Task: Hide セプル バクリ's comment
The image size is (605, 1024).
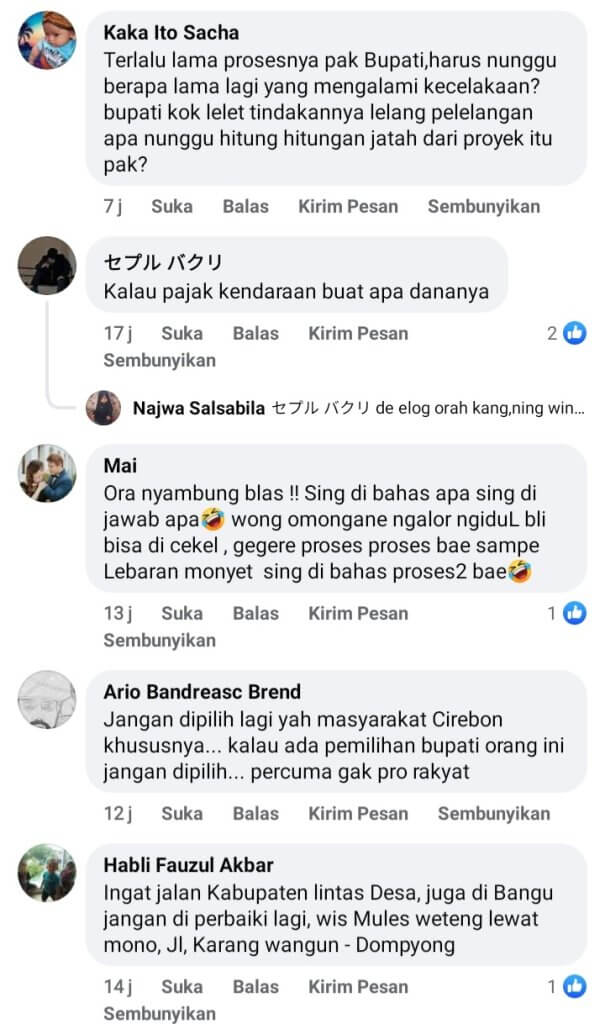Action: click(159, 360)
